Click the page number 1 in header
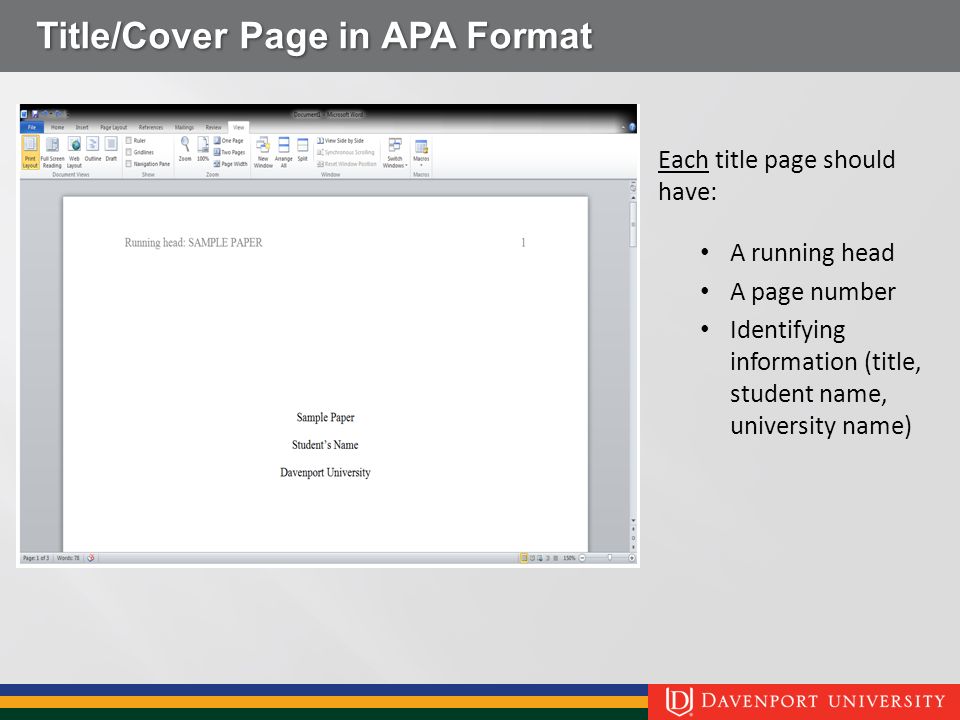 [523, 242]
